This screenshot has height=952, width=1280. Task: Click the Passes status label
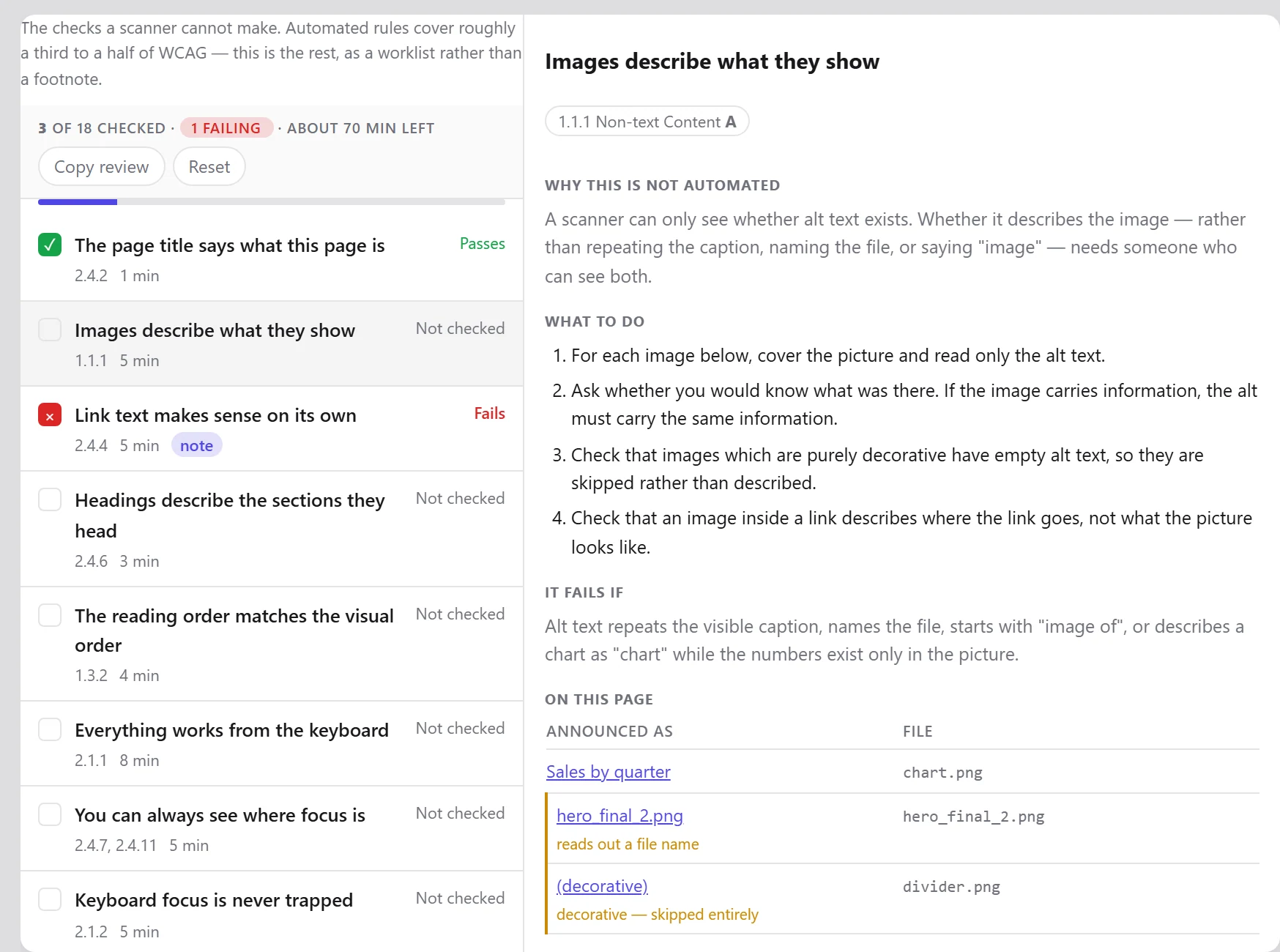[x=483, y=244]
